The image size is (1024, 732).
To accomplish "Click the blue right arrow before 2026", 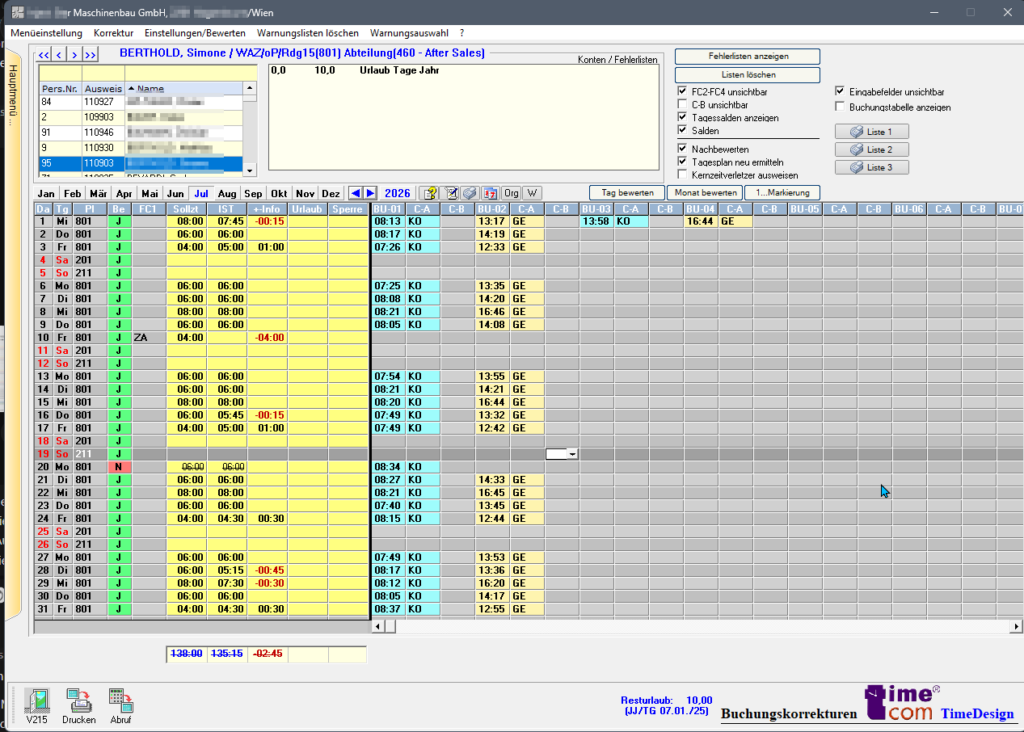I will (370, 193).
